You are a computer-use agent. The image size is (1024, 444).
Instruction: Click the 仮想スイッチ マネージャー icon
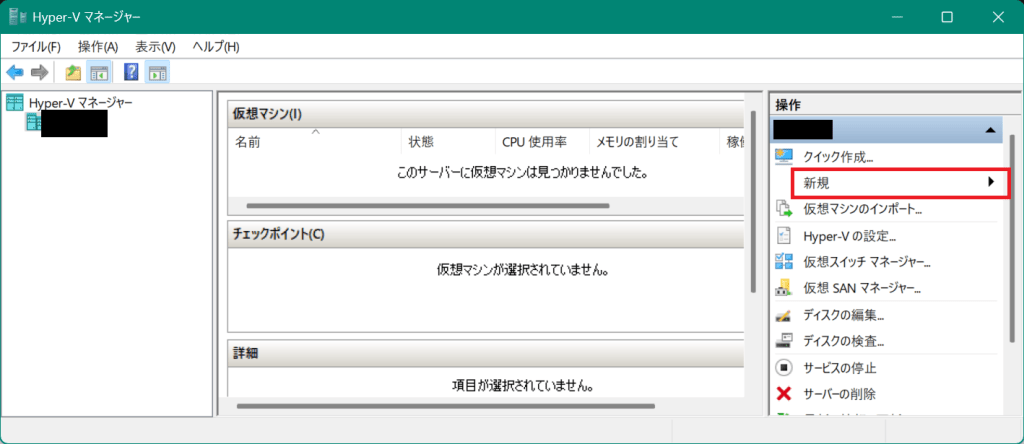pyautogui.click(x=784, y=262)
